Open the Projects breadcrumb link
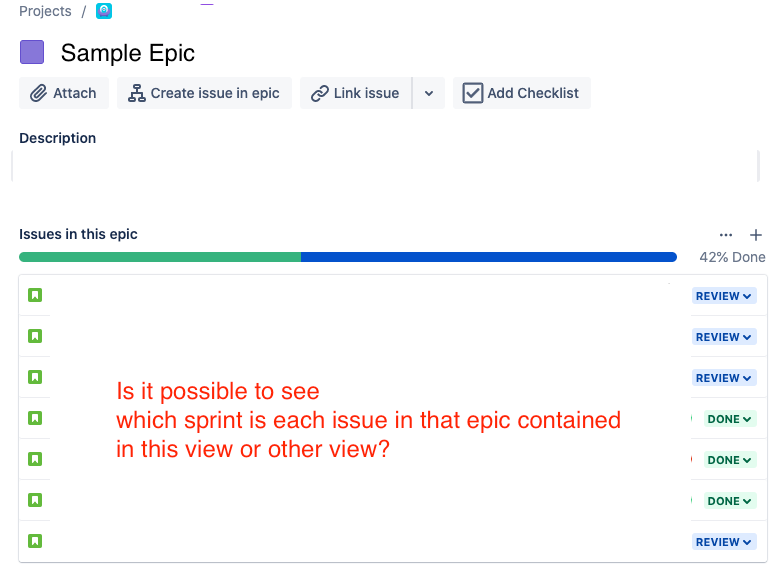The width and height of the screenshot is (784, 587). 45,11
